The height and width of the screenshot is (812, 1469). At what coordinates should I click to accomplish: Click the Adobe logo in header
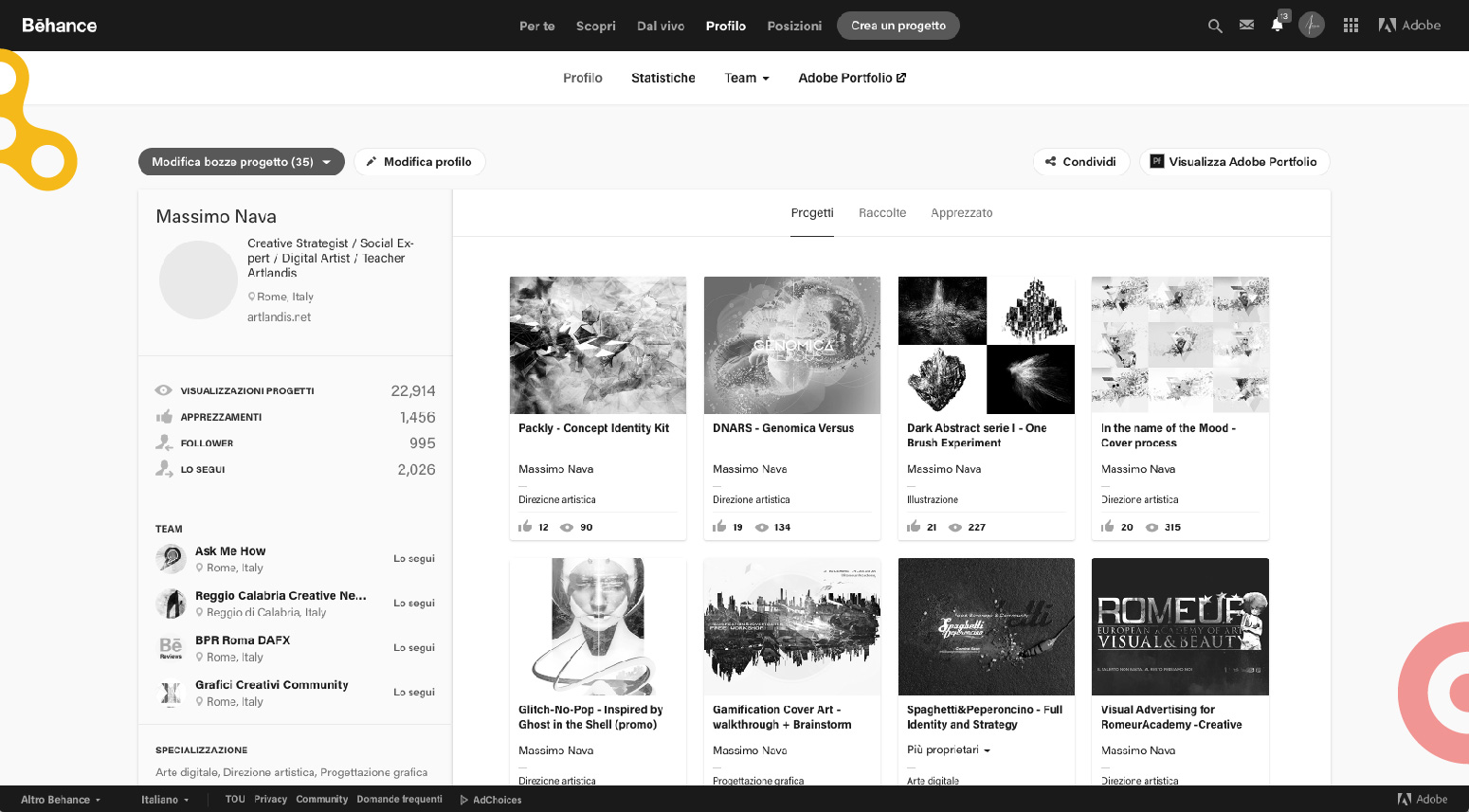click(1409, 26)
